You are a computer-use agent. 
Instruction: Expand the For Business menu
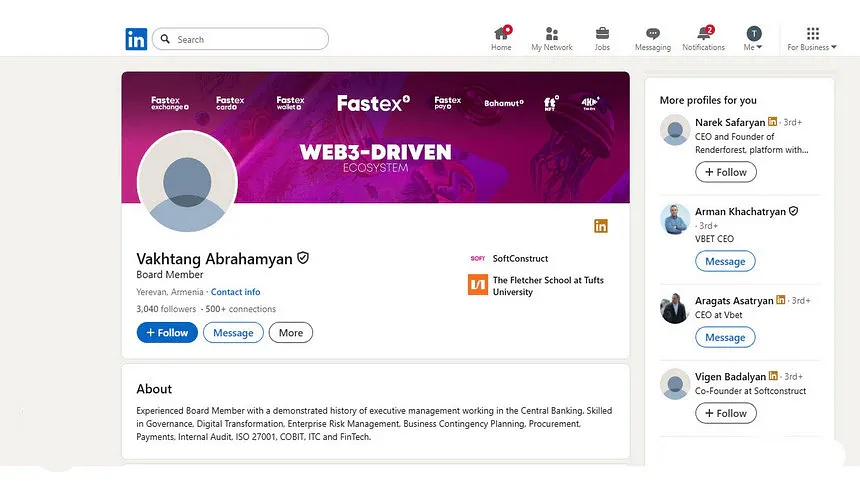tap(812, 38)
